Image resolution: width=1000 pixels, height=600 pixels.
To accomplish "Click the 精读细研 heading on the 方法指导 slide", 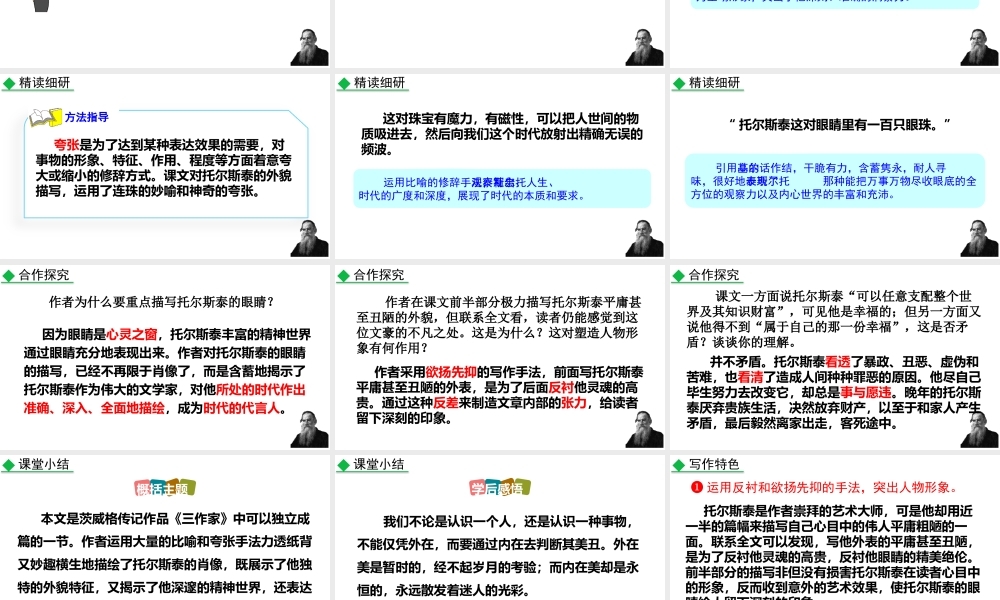I will point(44,83).
